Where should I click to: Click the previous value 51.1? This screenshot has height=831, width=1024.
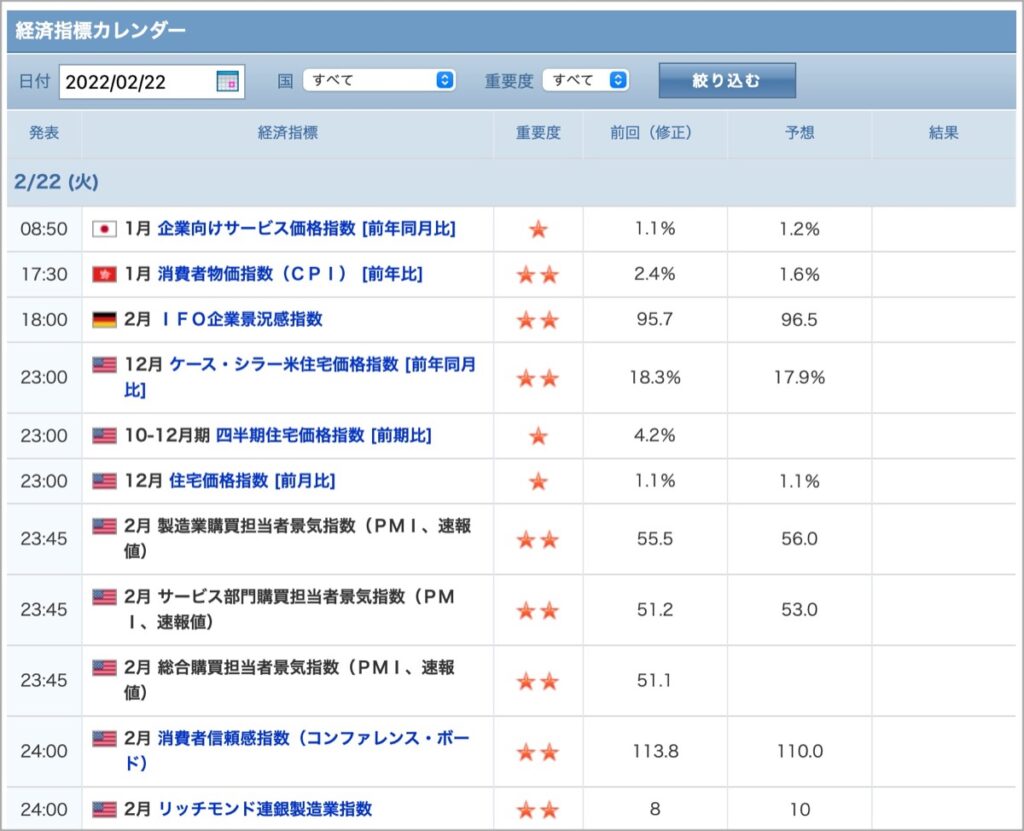point(654,680)
